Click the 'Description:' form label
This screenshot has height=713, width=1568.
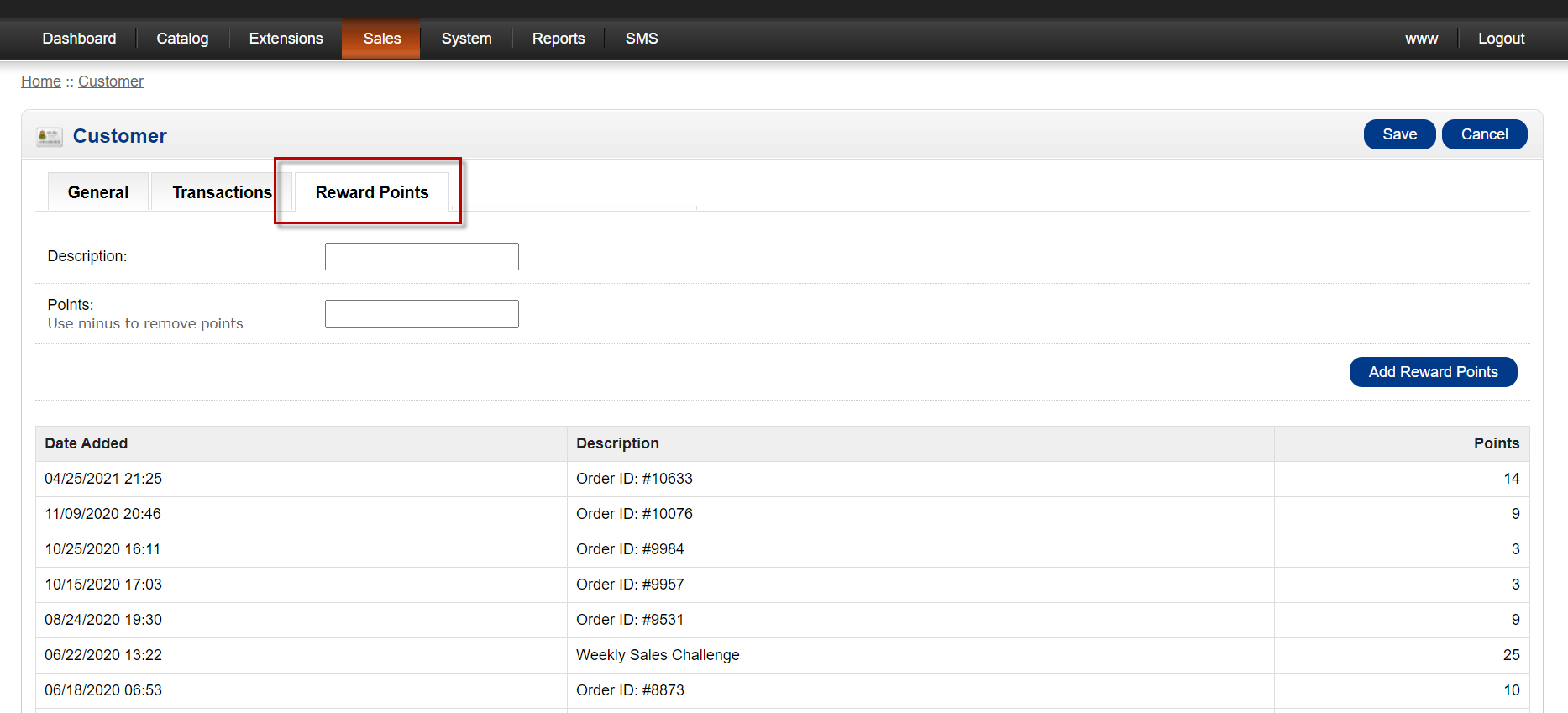click(87, 256)
